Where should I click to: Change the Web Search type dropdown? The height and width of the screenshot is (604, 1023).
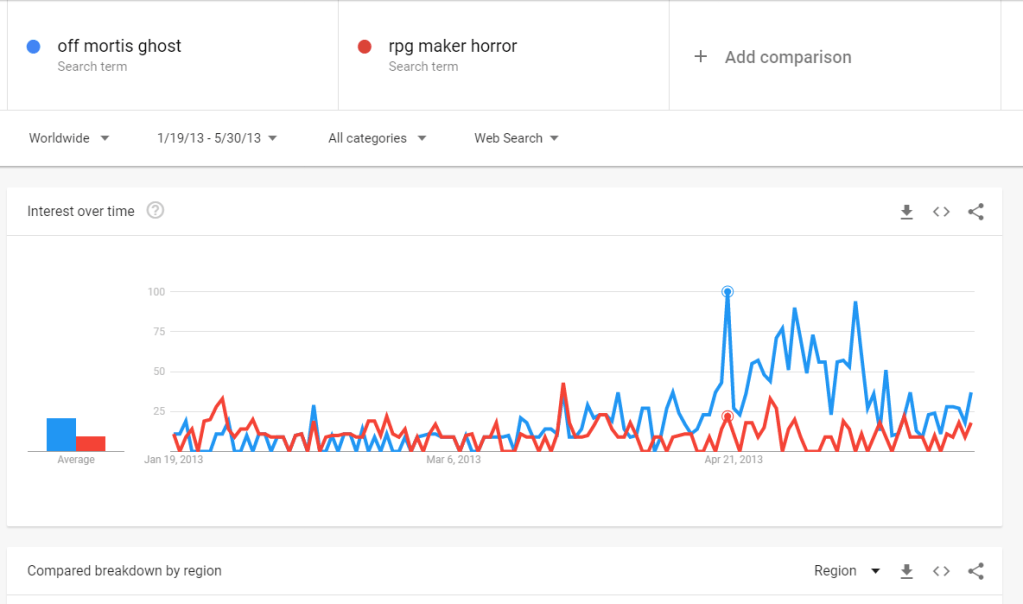516,138
